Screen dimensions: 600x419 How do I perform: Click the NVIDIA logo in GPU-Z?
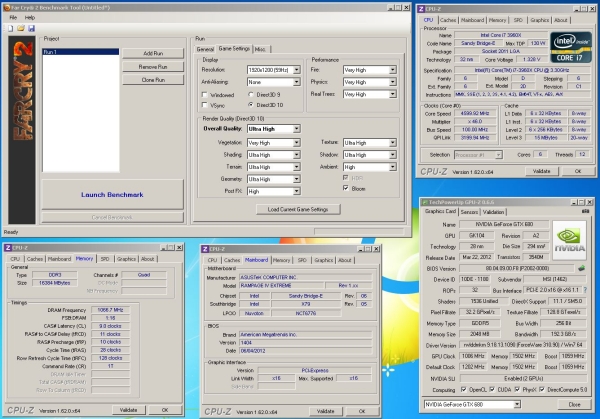tap(569, 241)
